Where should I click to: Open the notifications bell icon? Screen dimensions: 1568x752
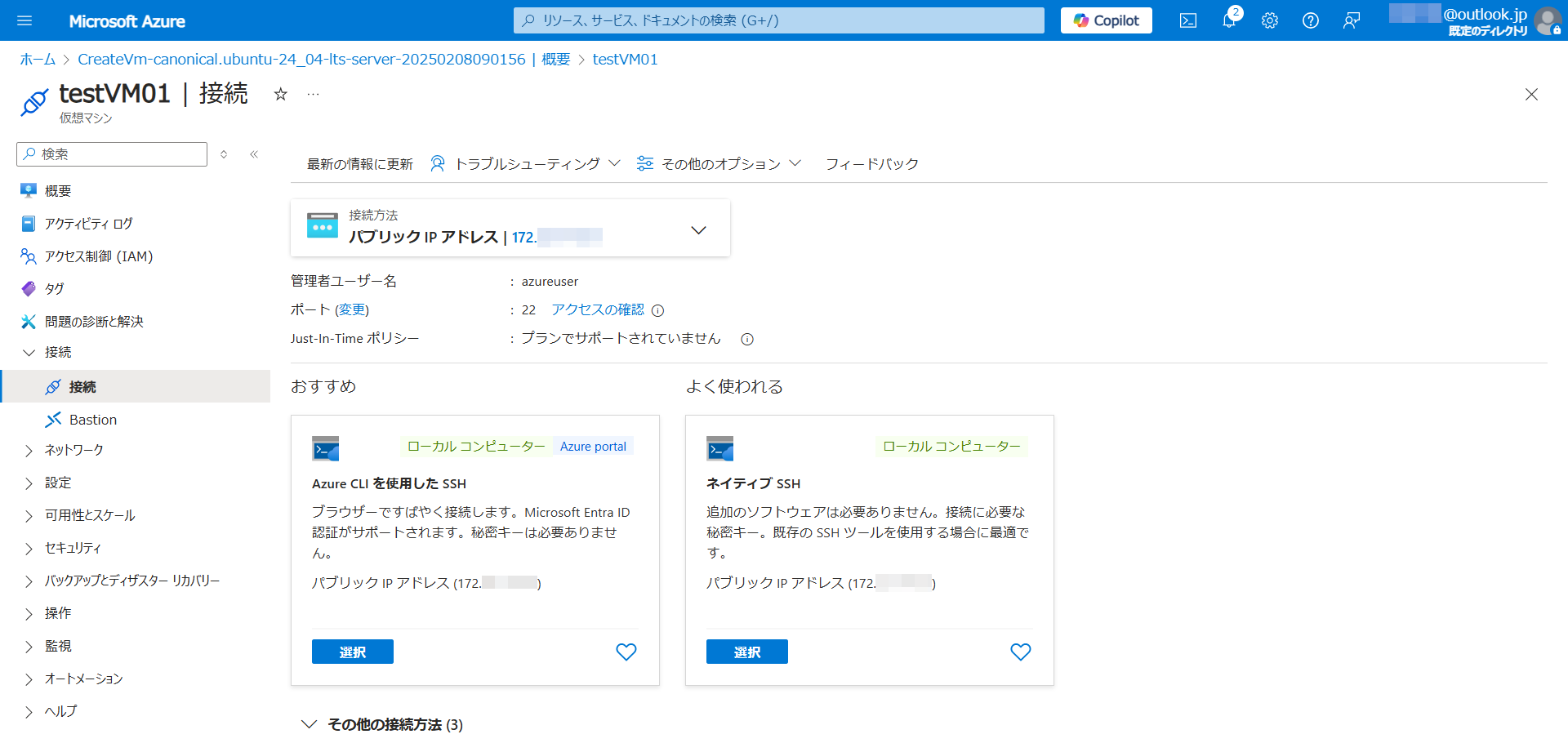[1228, 20]
